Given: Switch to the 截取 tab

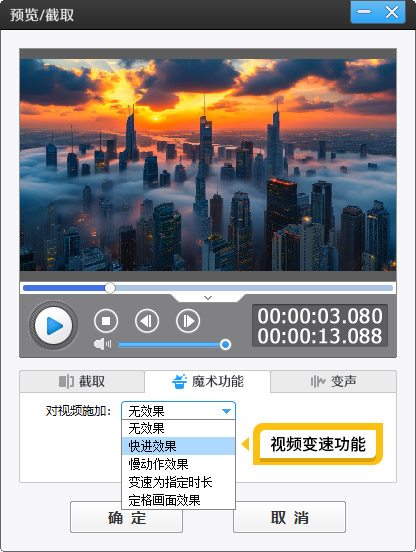Looking at the screenshot, I should (82, 381).
